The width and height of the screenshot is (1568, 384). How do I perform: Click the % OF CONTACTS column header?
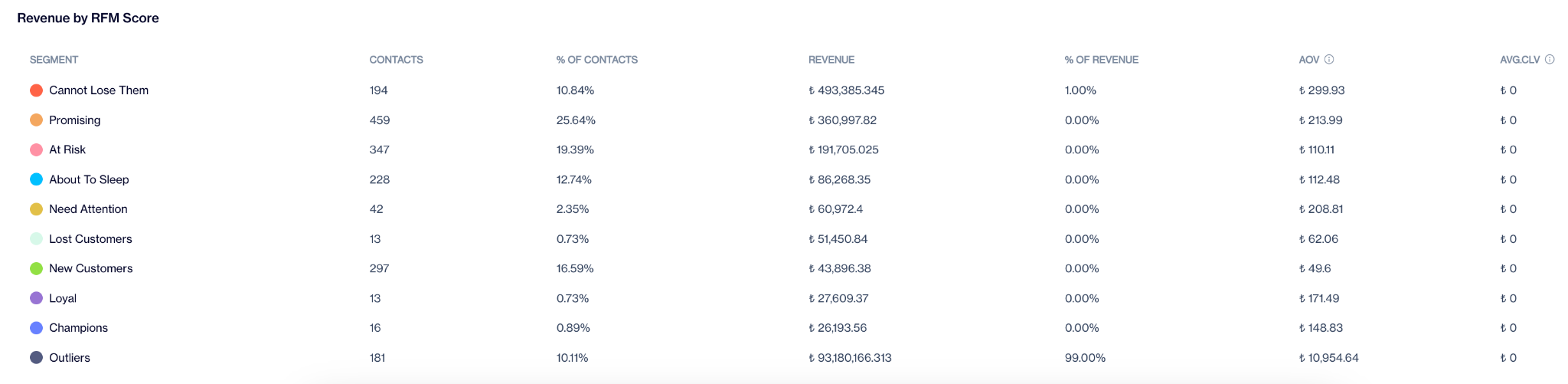pyautogui.click(x=596, y=60)
